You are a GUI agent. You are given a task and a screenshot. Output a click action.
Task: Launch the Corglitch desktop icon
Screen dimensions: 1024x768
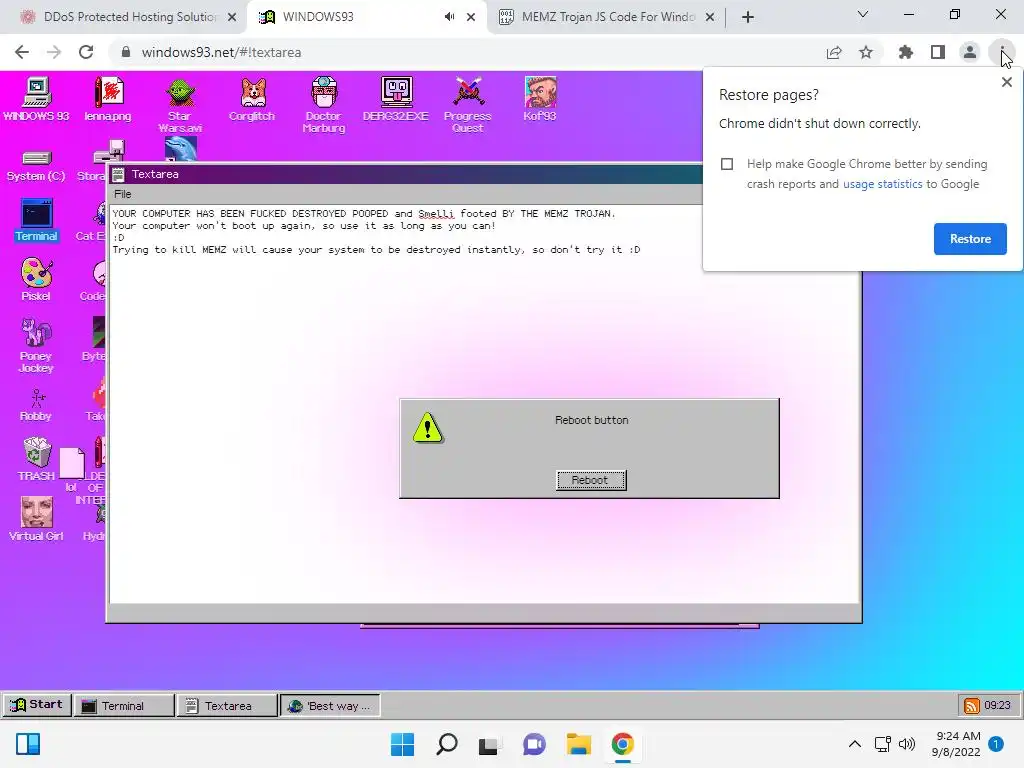click(x=252, y=99)
